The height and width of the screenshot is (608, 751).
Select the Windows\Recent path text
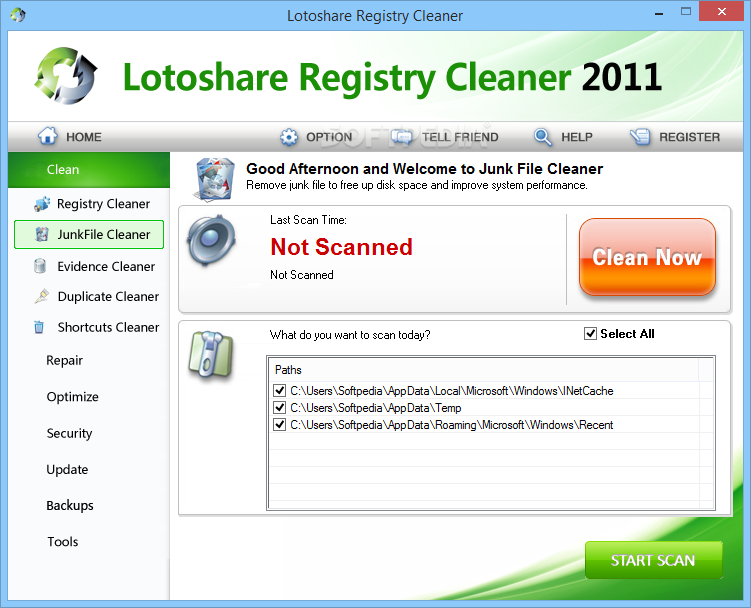click(x=452, y=425)
